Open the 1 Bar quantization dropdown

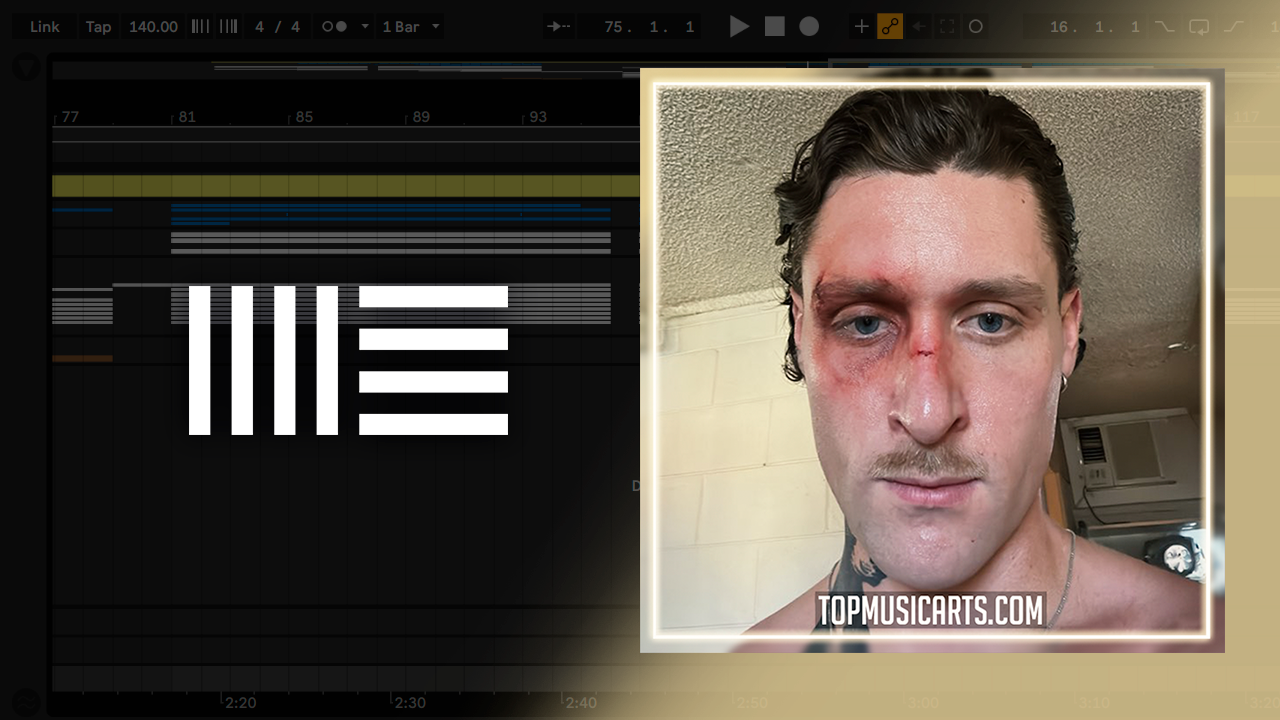pos(410,27)
